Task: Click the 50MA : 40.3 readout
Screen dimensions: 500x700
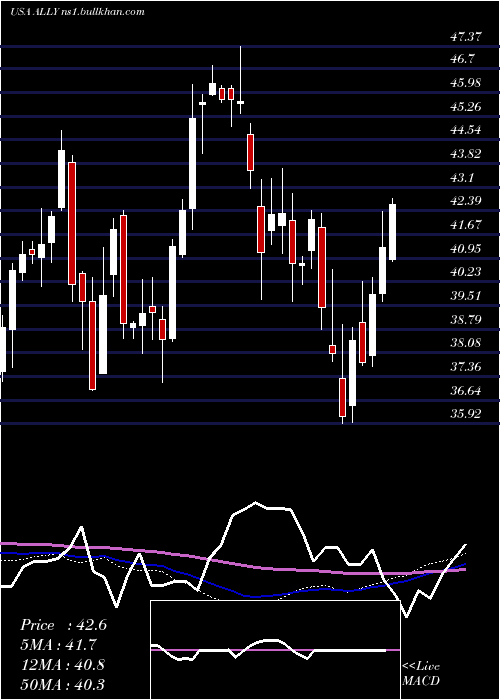Action: (62, 684)
